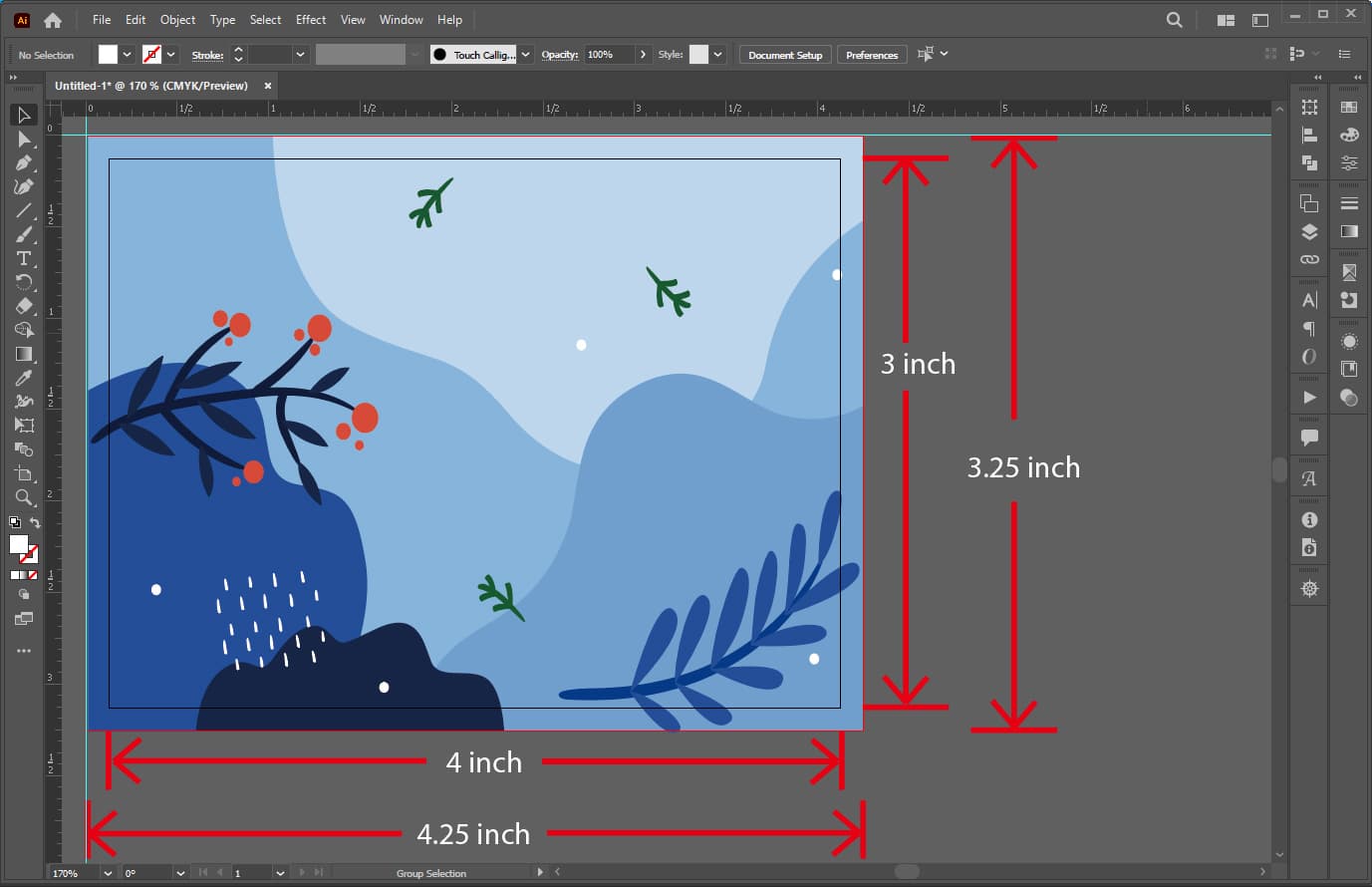Open rotation angle 0° dropdown
1372x887 pixels.
[x=180, y=873]
